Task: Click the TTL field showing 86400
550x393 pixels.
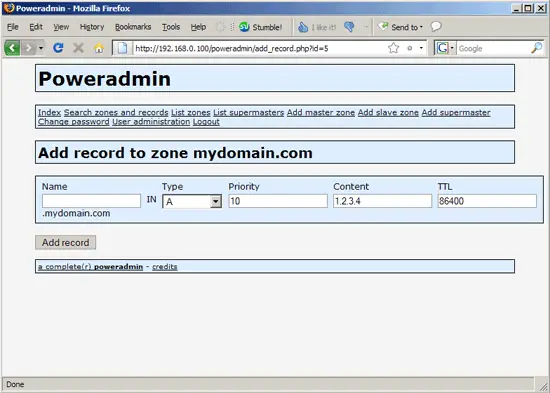Action: point(487,201)
